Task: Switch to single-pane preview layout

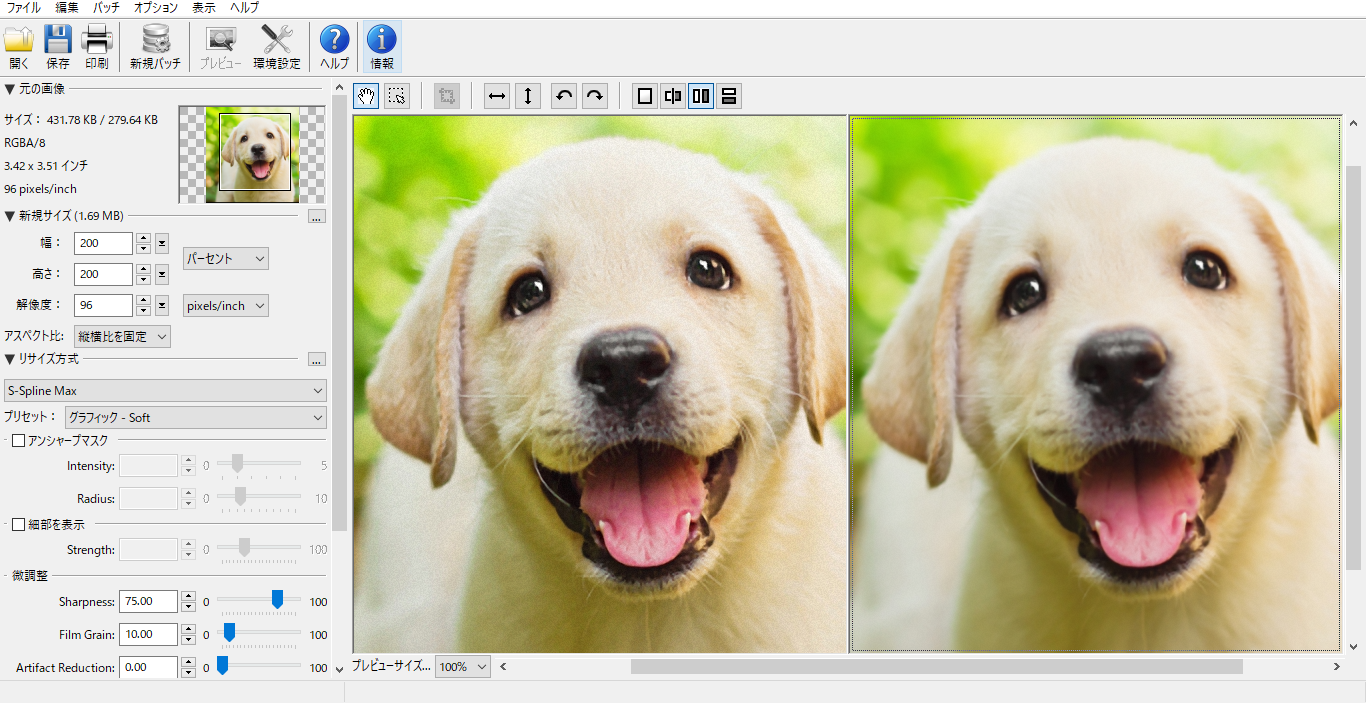Action: pos(645,96)
